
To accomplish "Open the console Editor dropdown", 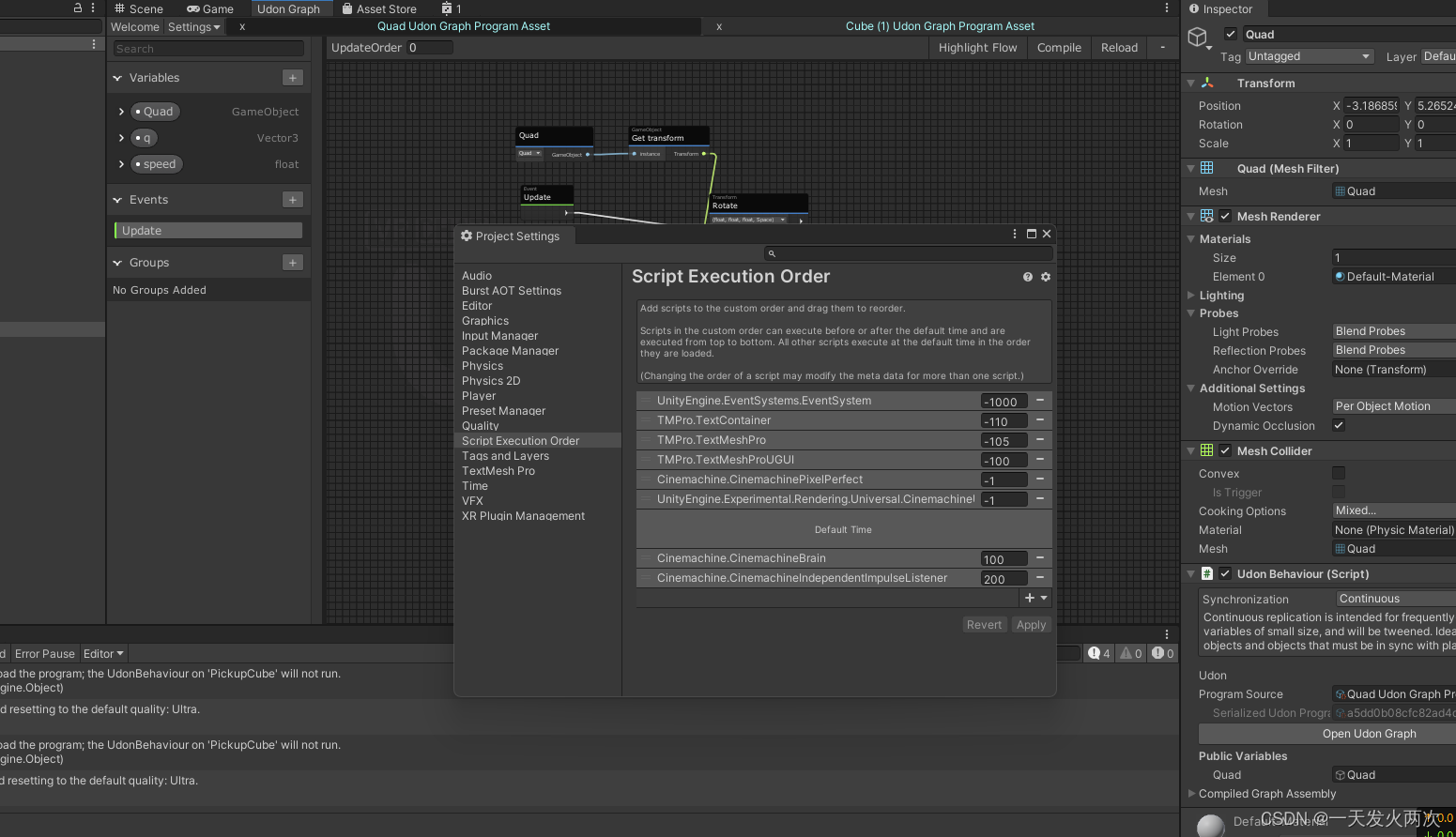I will (x=103, y=654).
